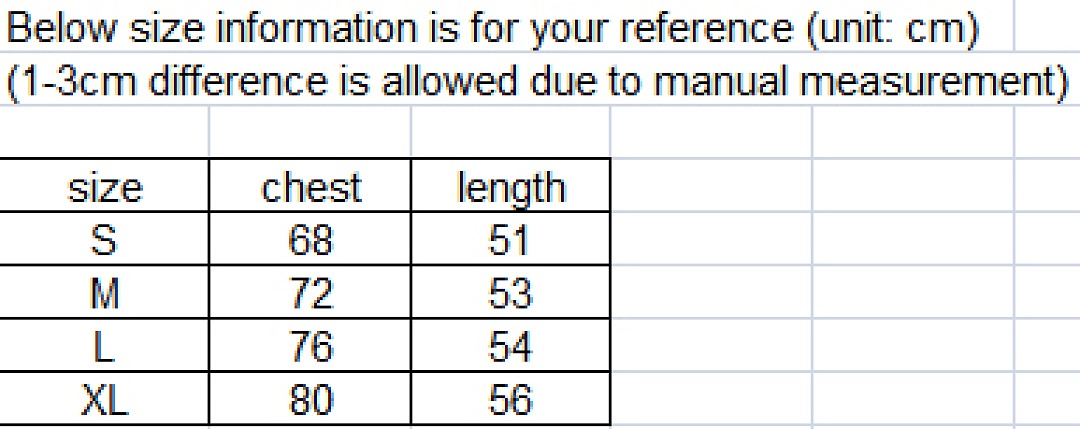Select the empty cell right of 'length' header

[711, 185]
